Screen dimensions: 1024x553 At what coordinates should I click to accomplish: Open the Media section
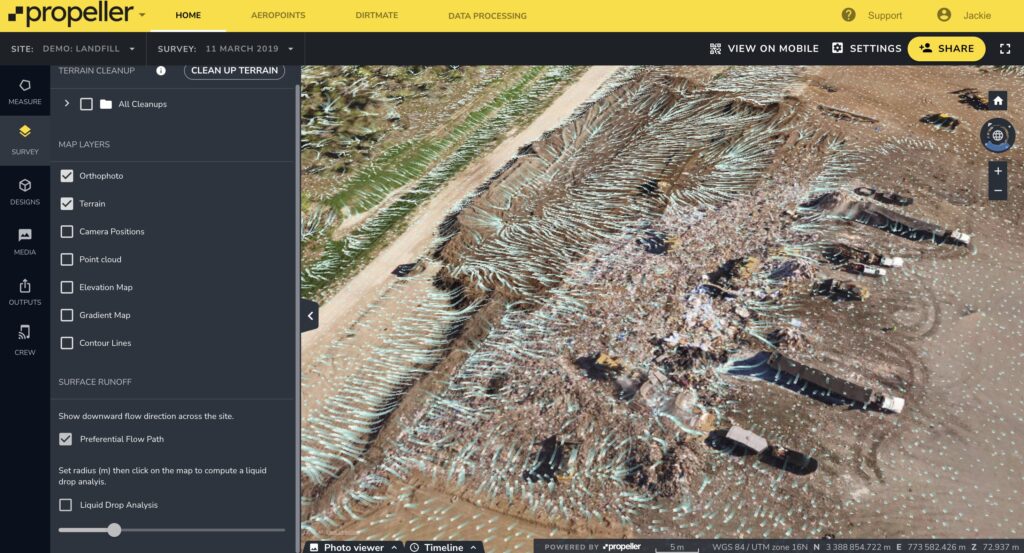(25, 242)
